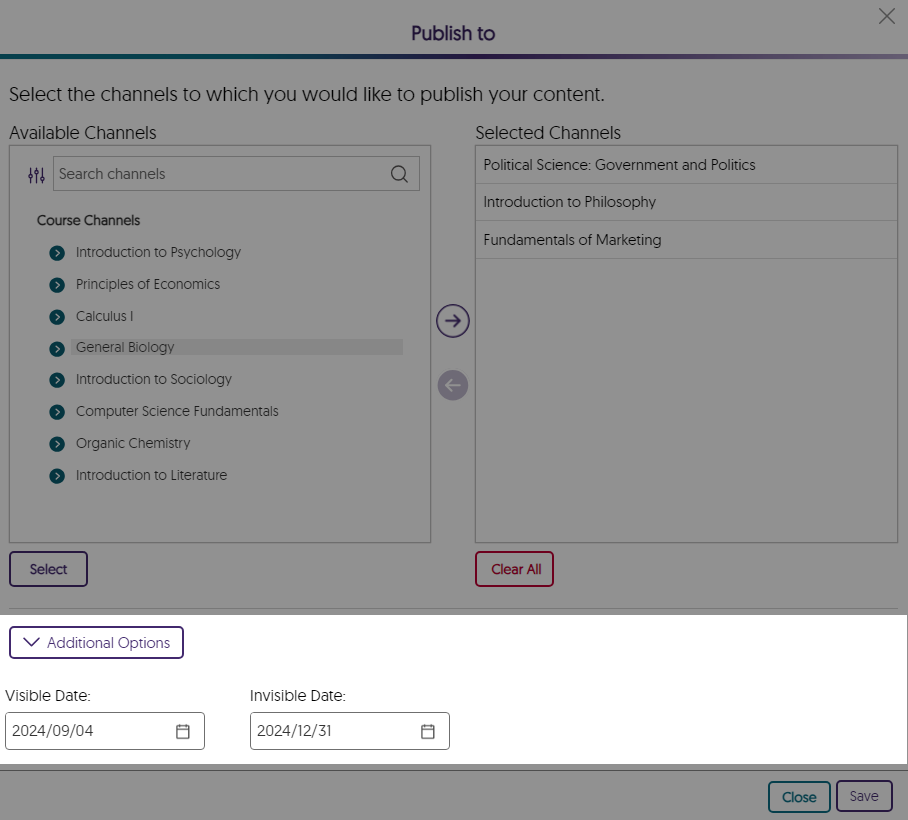Image resolution: width=908 pixels, height=820 pixels.
Task: Click the chevron beside Principles of Economics
Action: [x=57, y=284]
